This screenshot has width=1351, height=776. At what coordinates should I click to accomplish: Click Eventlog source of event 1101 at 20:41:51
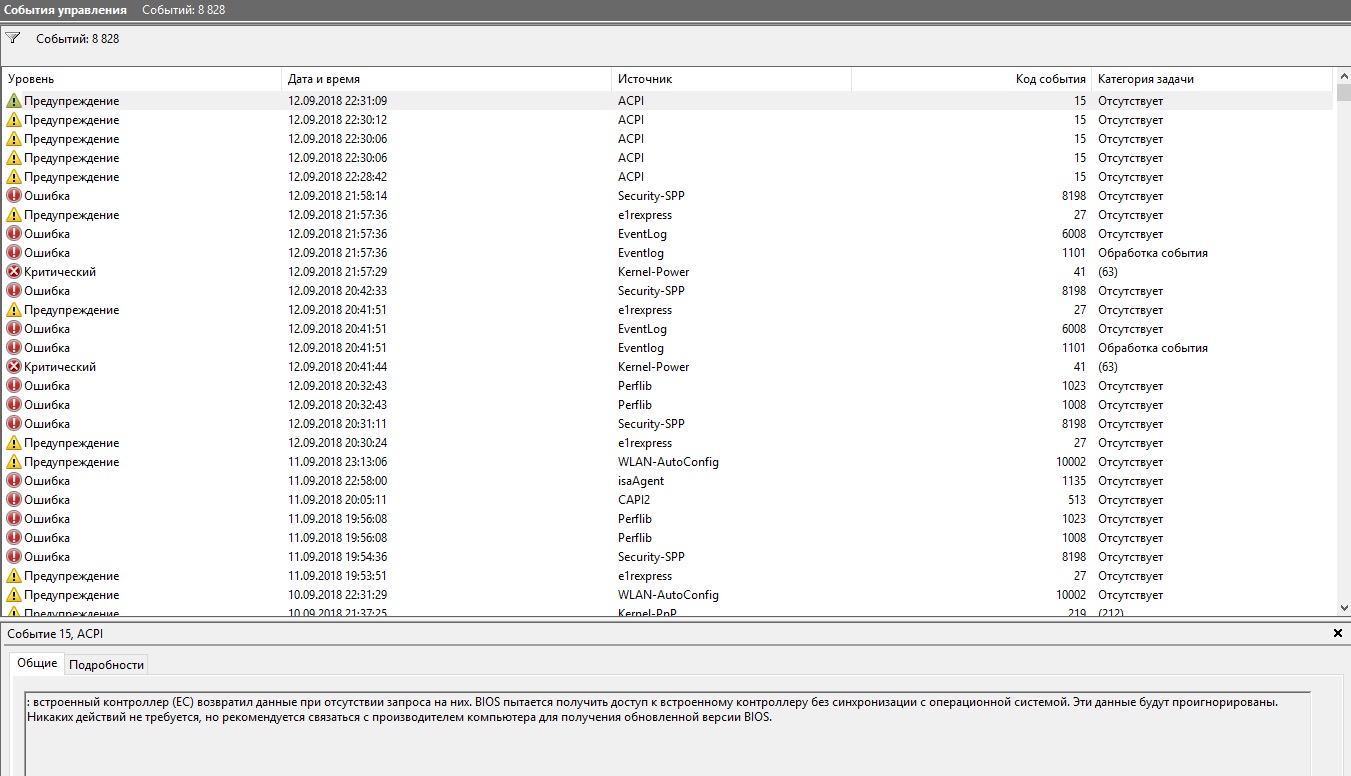coord(641,348)
